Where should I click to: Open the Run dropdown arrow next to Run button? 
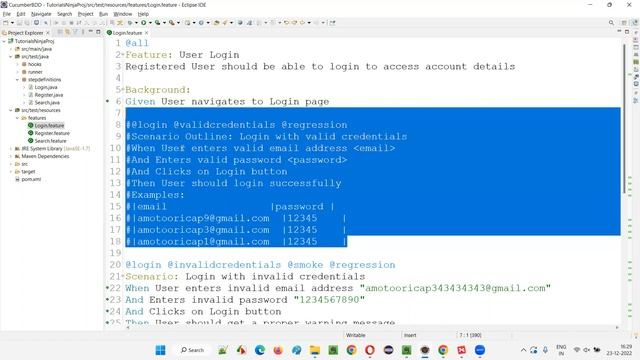[x=150, y=23]
